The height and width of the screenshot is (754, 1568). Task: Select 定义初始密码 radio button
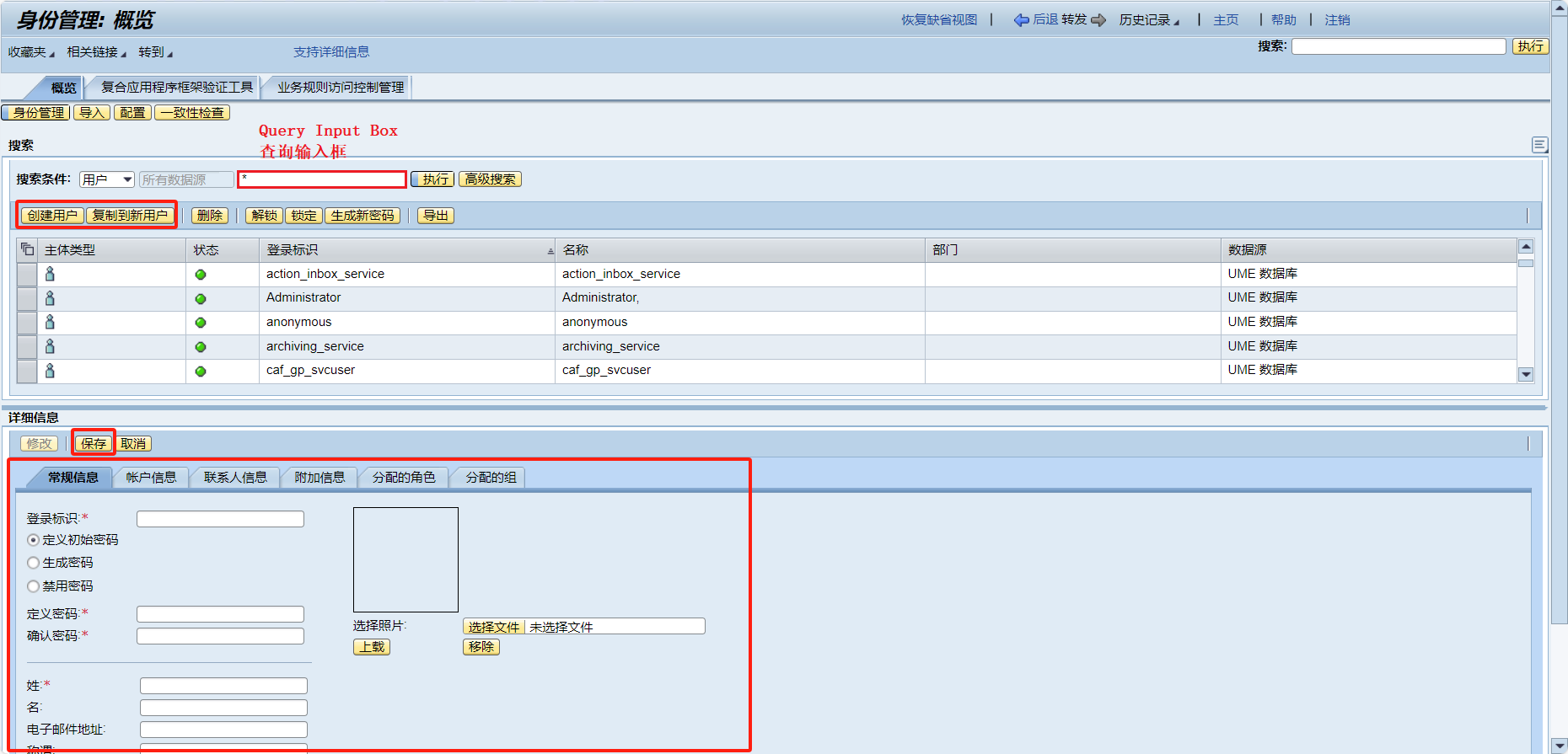34,540
